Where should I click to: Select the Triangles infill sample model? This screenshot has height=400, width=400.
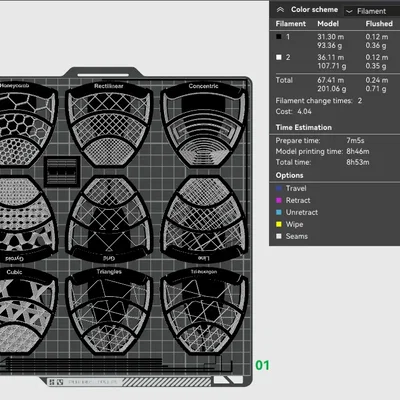click(109, 311)
